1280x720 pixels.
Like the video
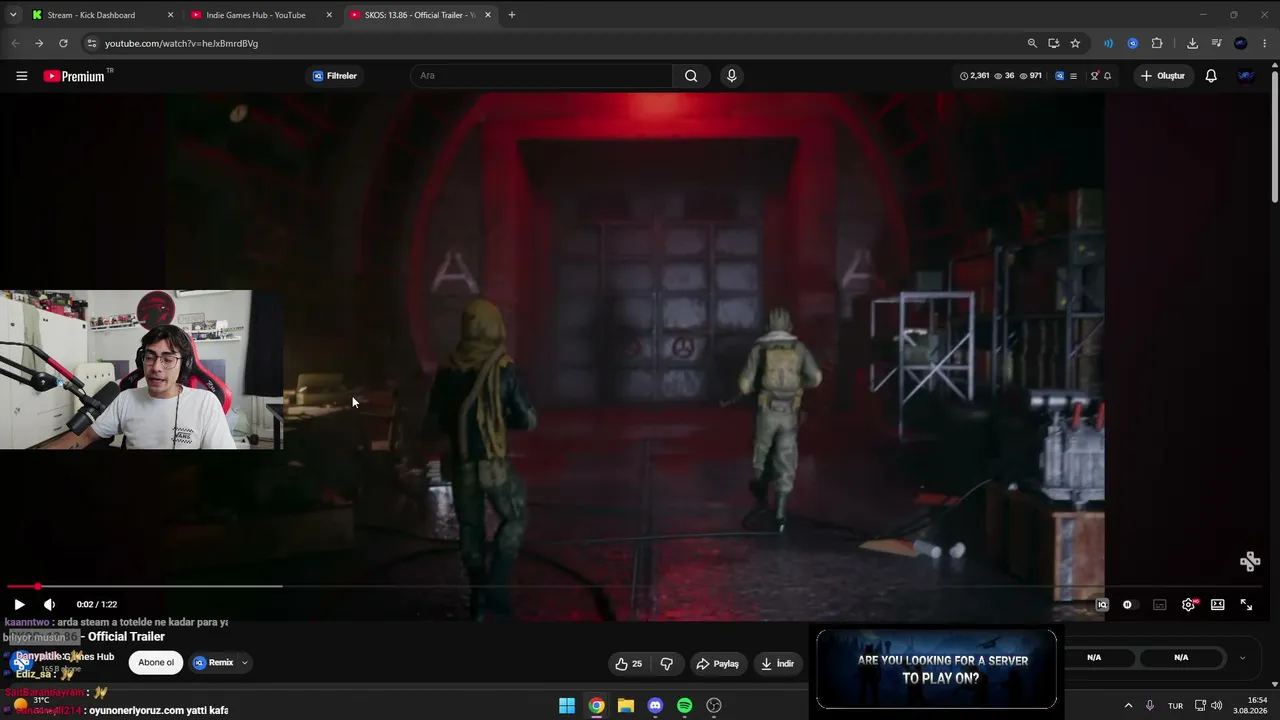point(629,663)
